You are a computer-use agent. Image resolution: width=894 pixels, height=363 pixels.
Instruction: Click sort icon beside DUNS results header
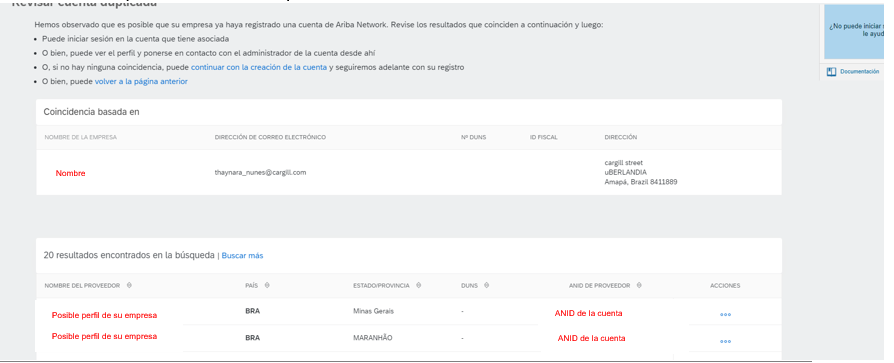pyautogui.click(x=486, y=285)
